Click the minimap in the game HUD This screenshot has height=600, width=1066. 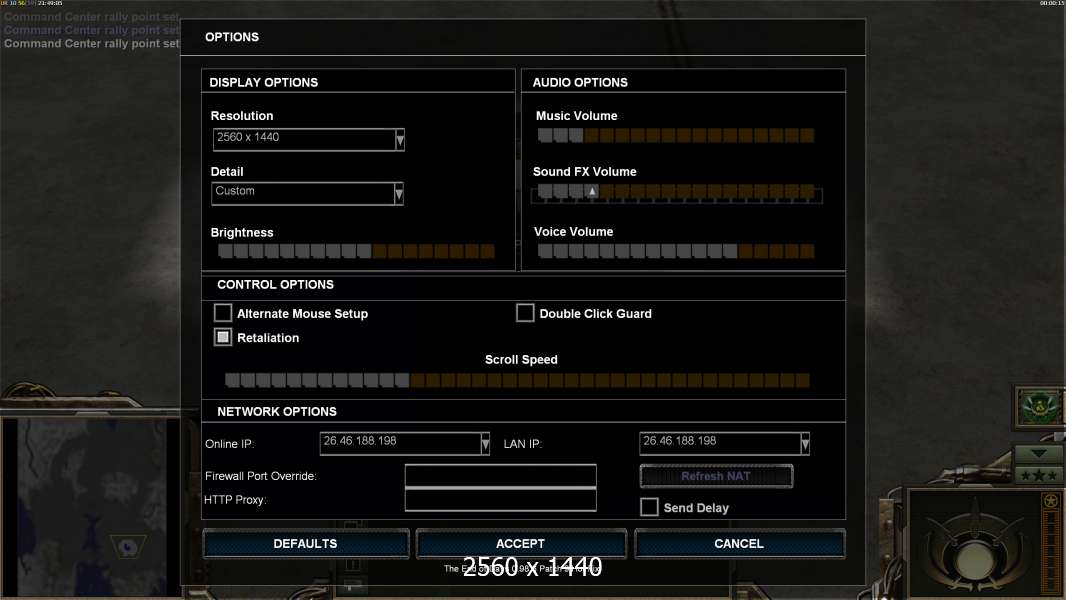92,506
